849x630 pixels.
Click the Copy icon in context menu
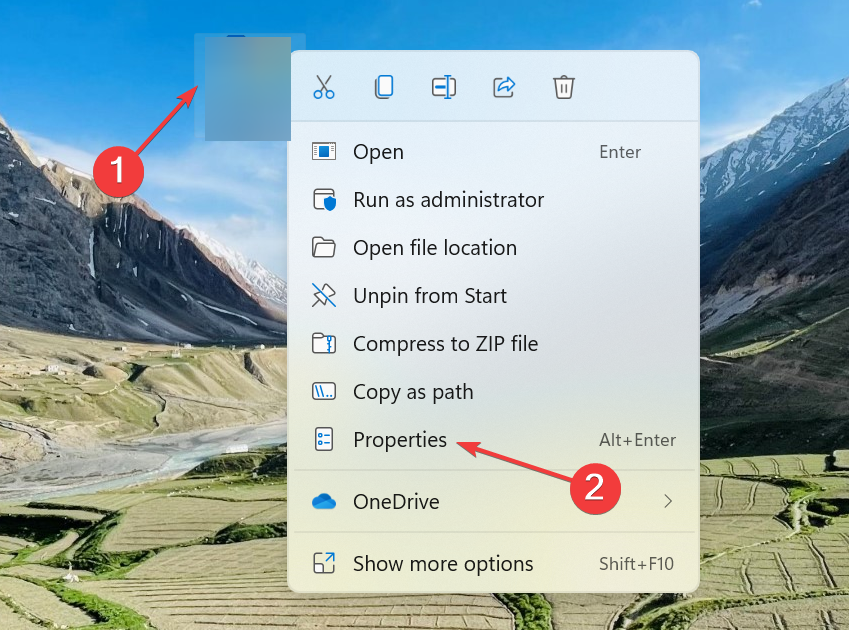click(384, 87)
